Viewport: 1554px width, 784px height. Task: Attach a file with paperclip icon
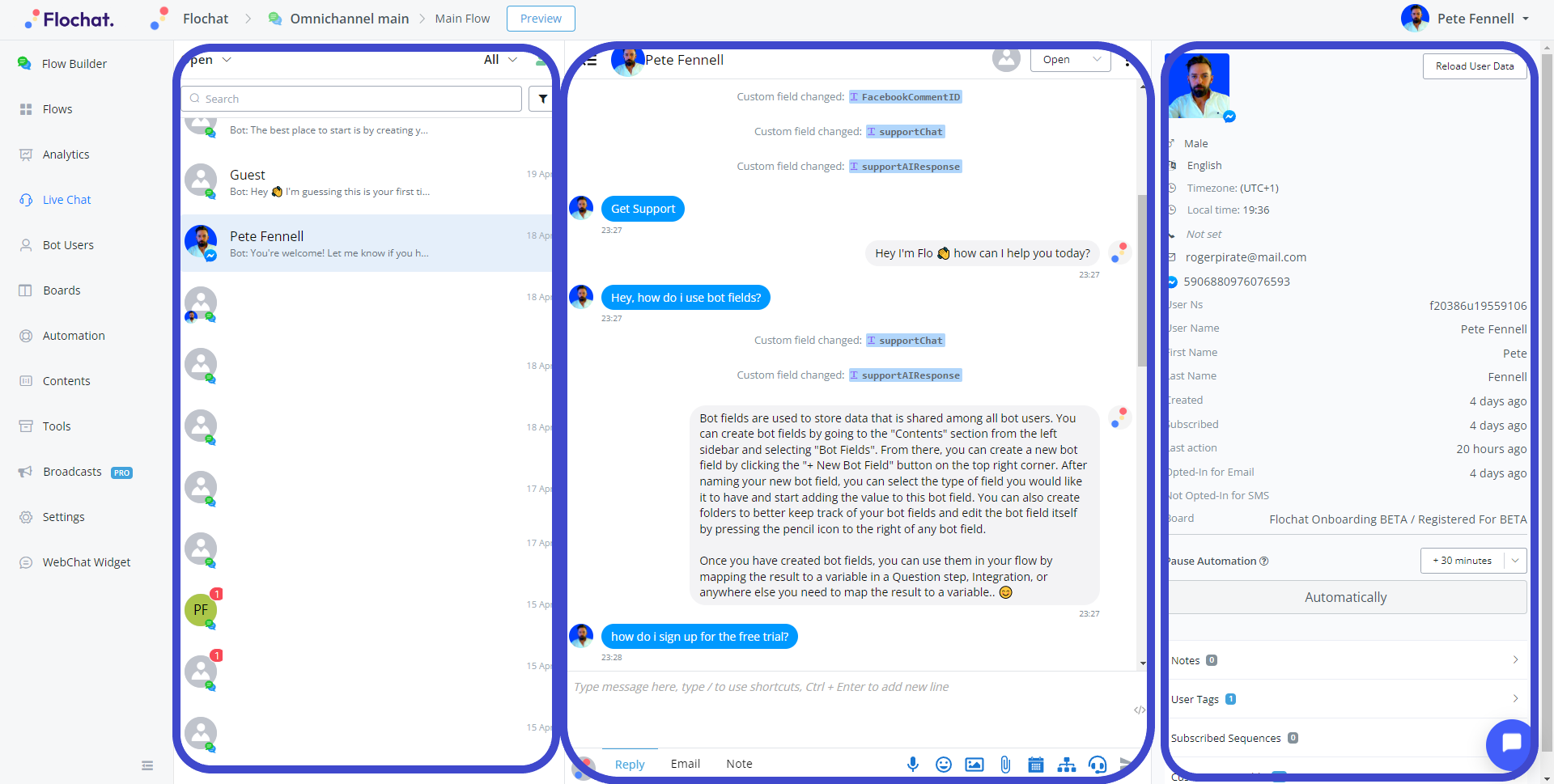(1005, 764)
